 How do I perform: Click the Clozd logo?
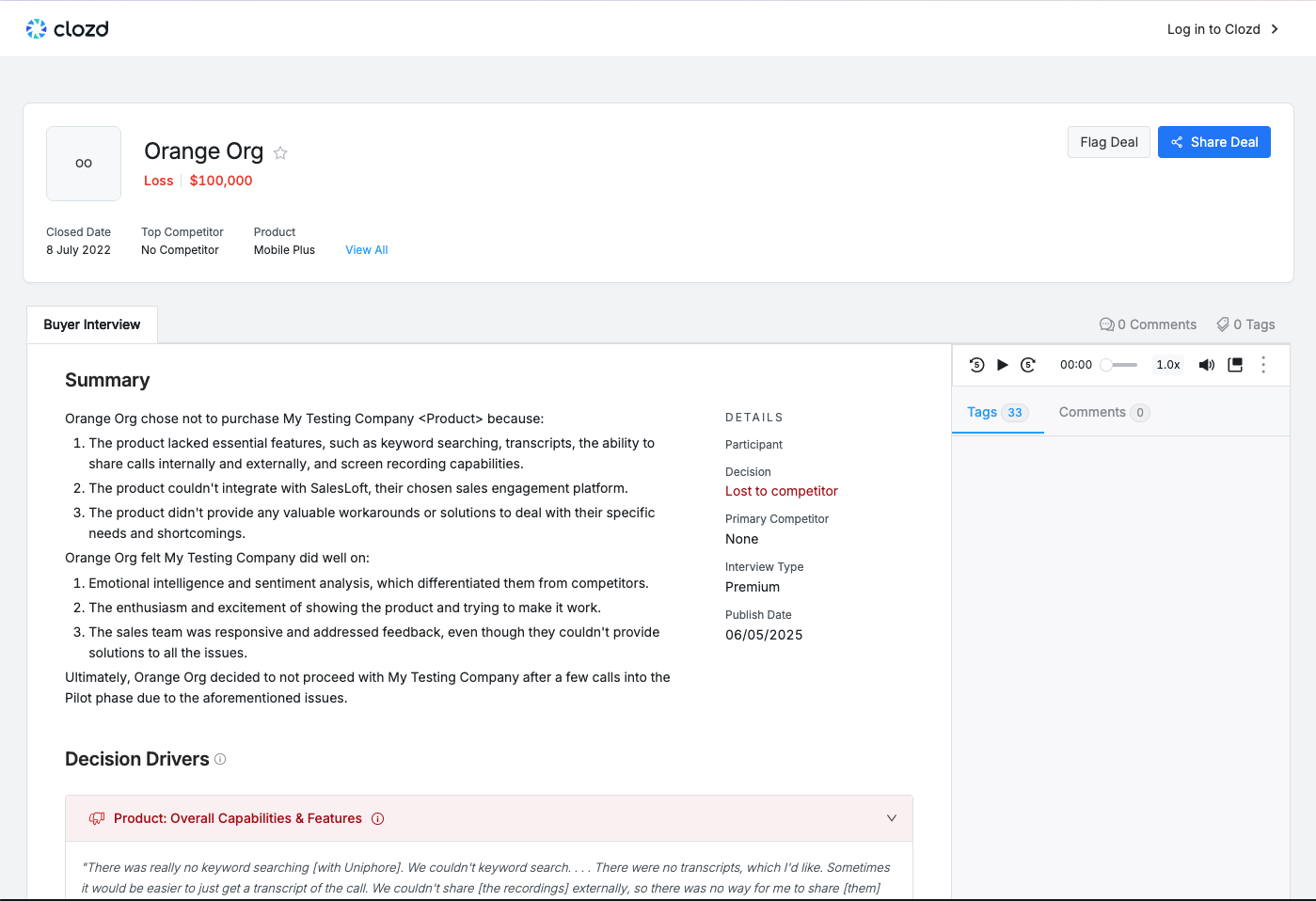tap(68, 29)
